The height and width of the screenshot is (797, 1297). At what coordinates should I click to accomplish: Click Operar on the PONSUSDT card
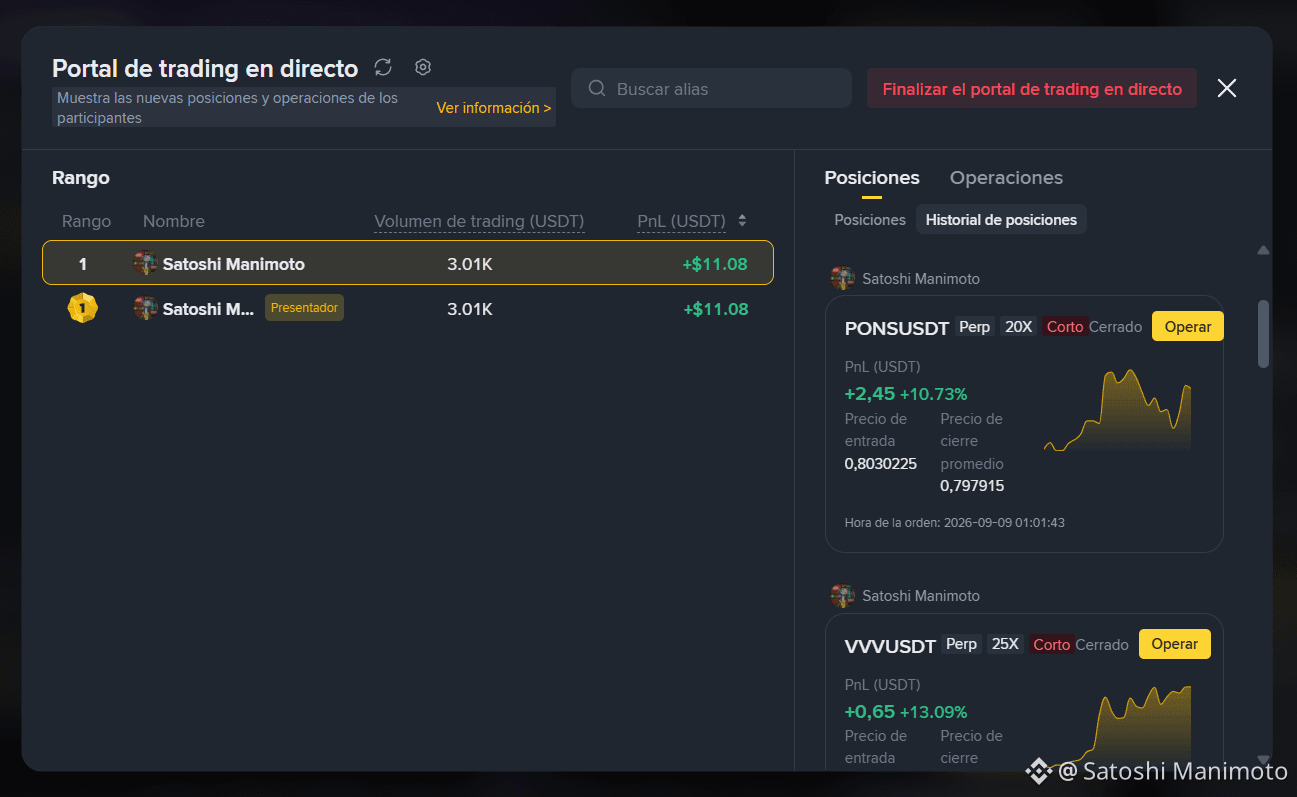pos(1188,327)
